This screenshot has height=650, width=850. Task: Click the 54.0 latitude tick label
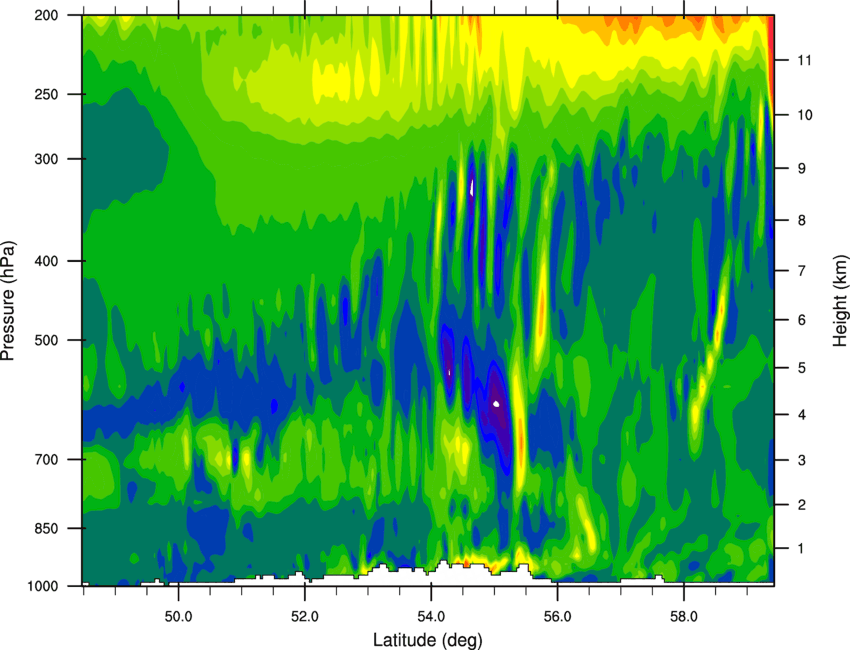pos(431,617)
